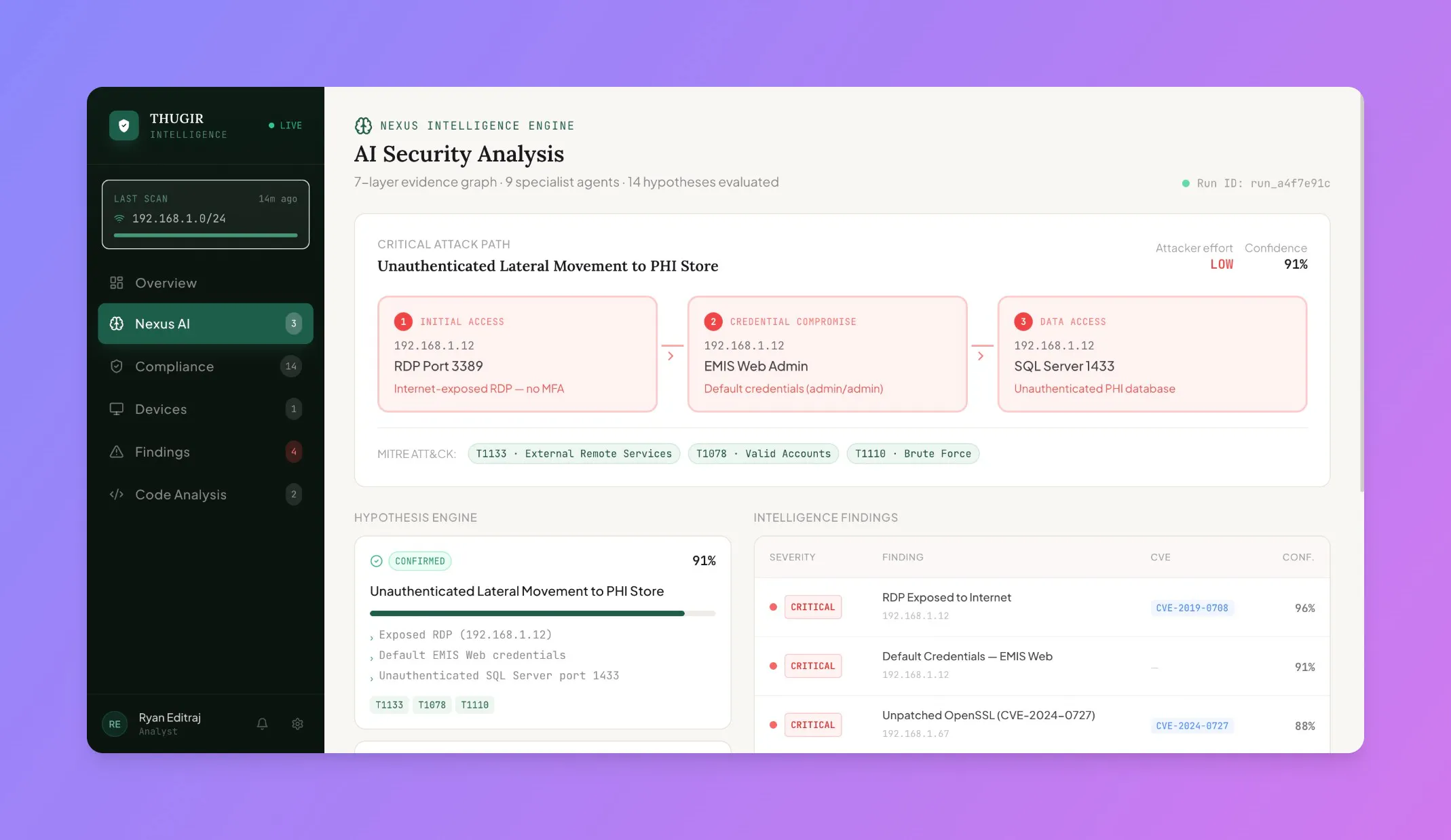1451x840 pixels.
Task: Open the Compliance section
Action: click(206, 366)
